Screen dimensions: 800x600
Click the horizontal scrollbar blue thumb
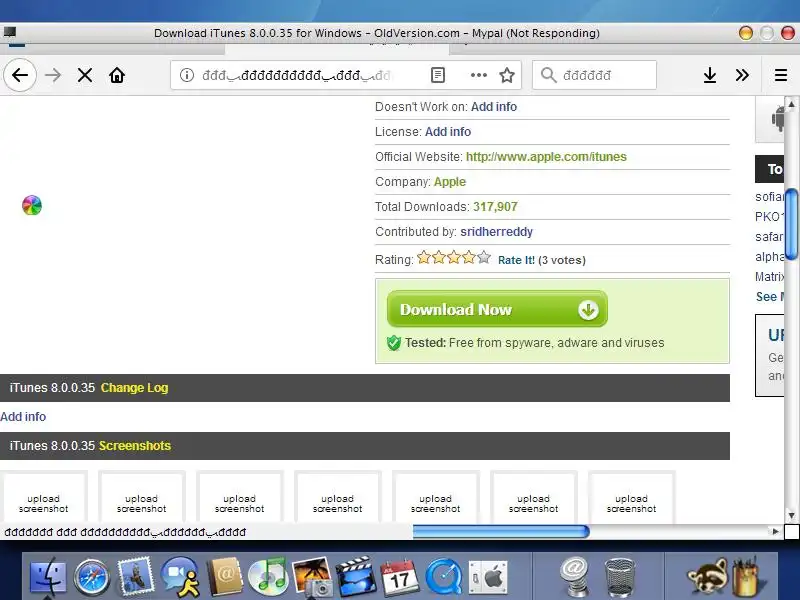pos(501,532)
